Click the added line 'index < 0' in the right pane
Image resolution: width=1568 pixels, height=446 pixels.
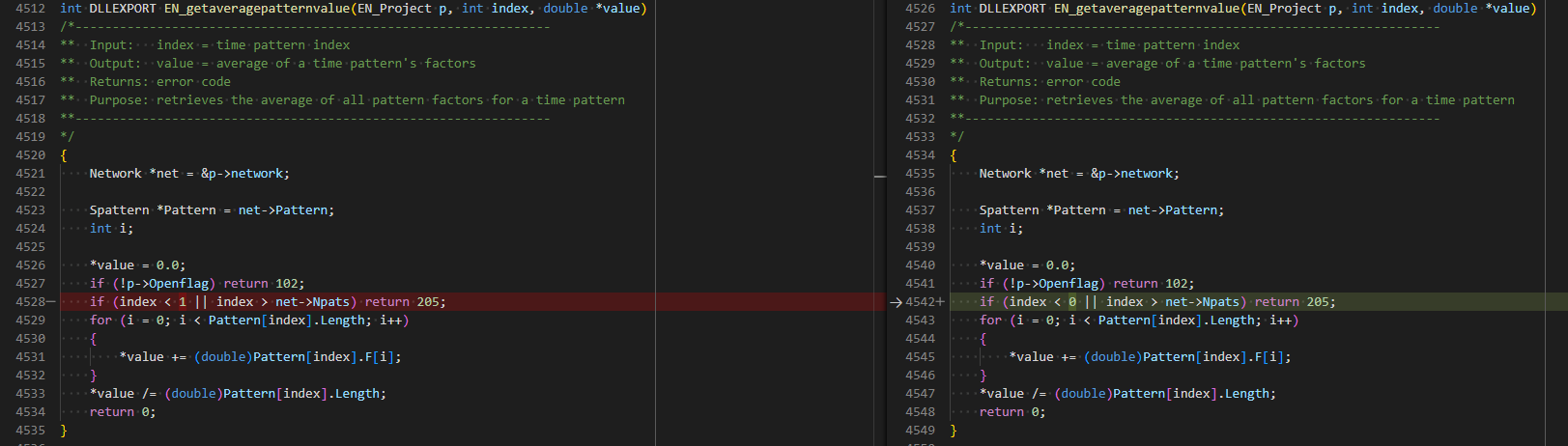click(1259, 302)
